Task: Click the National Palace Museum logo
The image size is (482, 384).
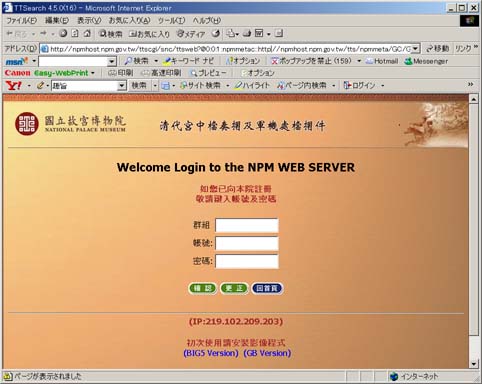Action: coord(70,124)
